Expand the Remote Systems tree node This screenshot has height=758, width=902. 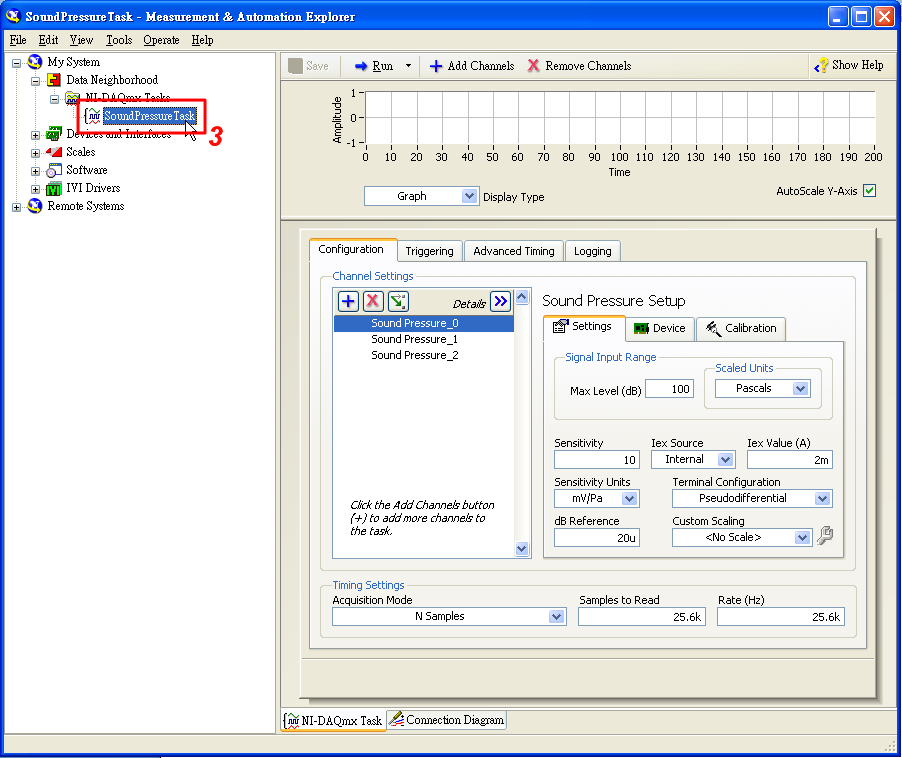[x=17, y=207]
